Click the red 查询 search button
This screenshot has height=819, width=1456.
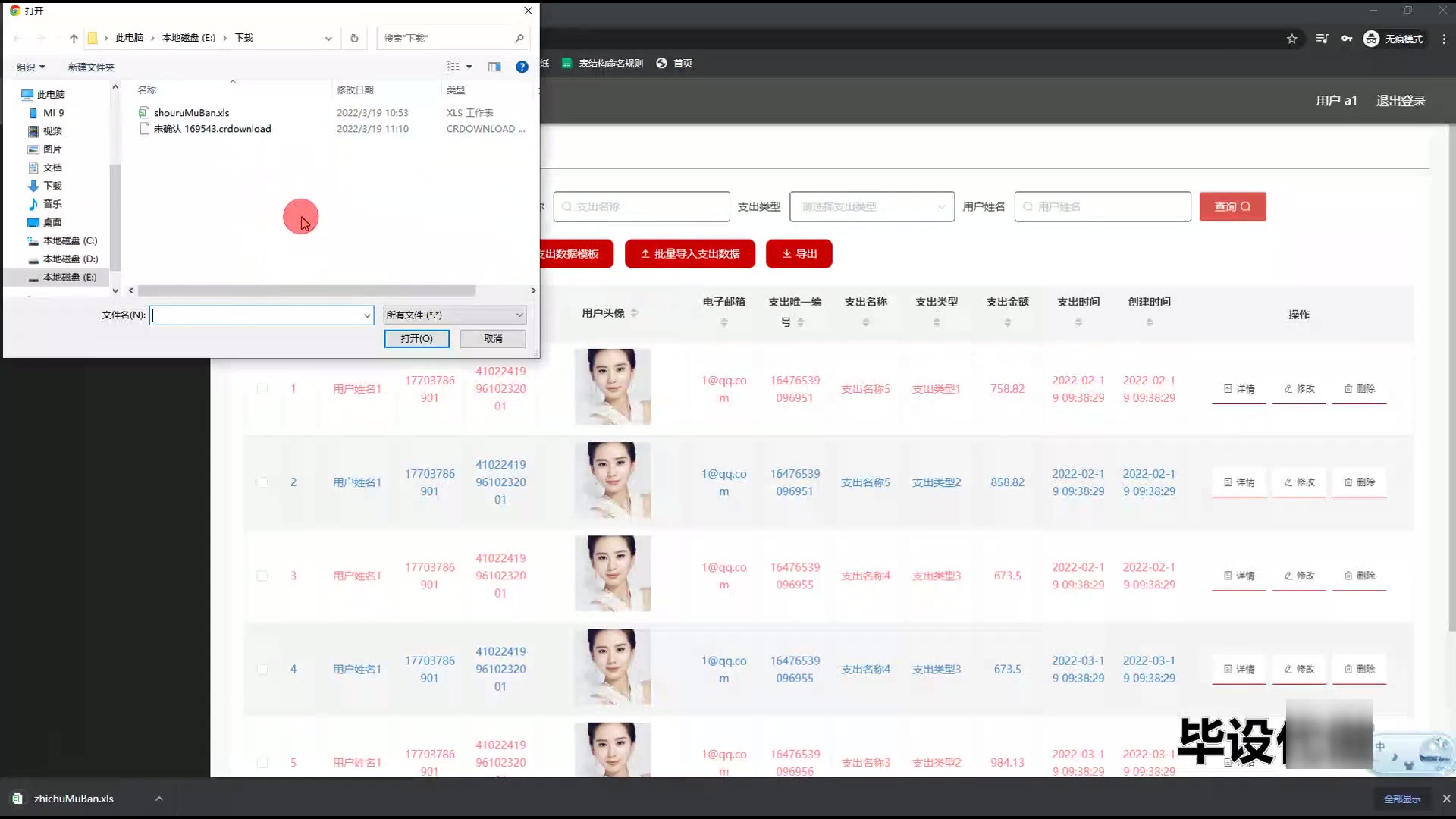click(x=1232, y=206)
